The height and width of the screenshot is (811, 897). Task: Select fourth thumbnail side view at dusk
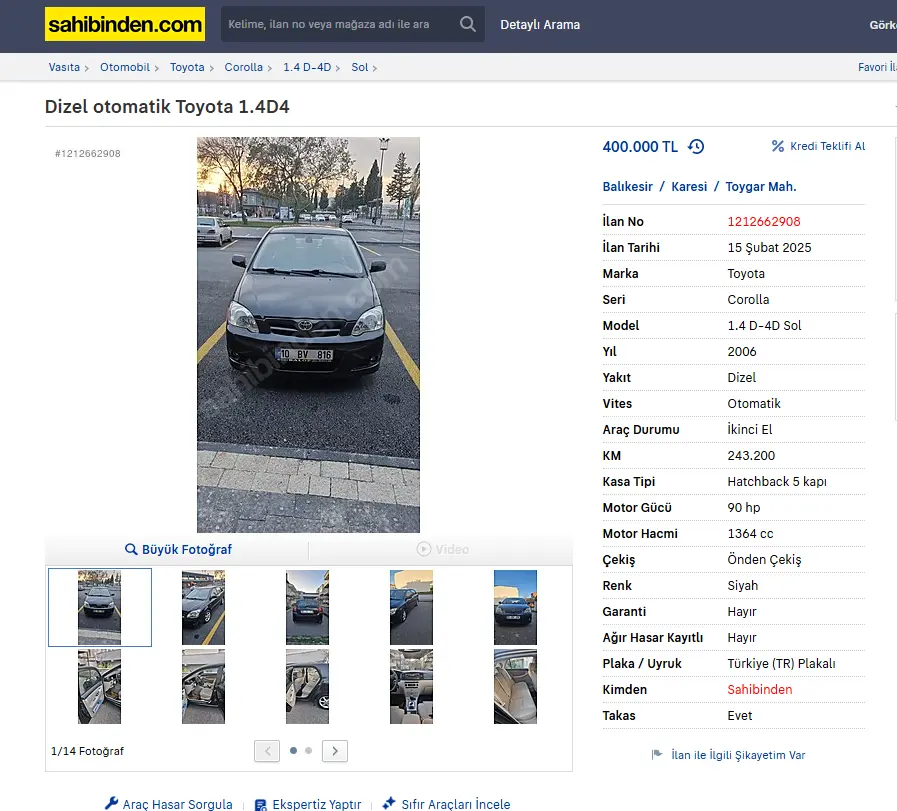pyautogui.click(x=411, y=607)
